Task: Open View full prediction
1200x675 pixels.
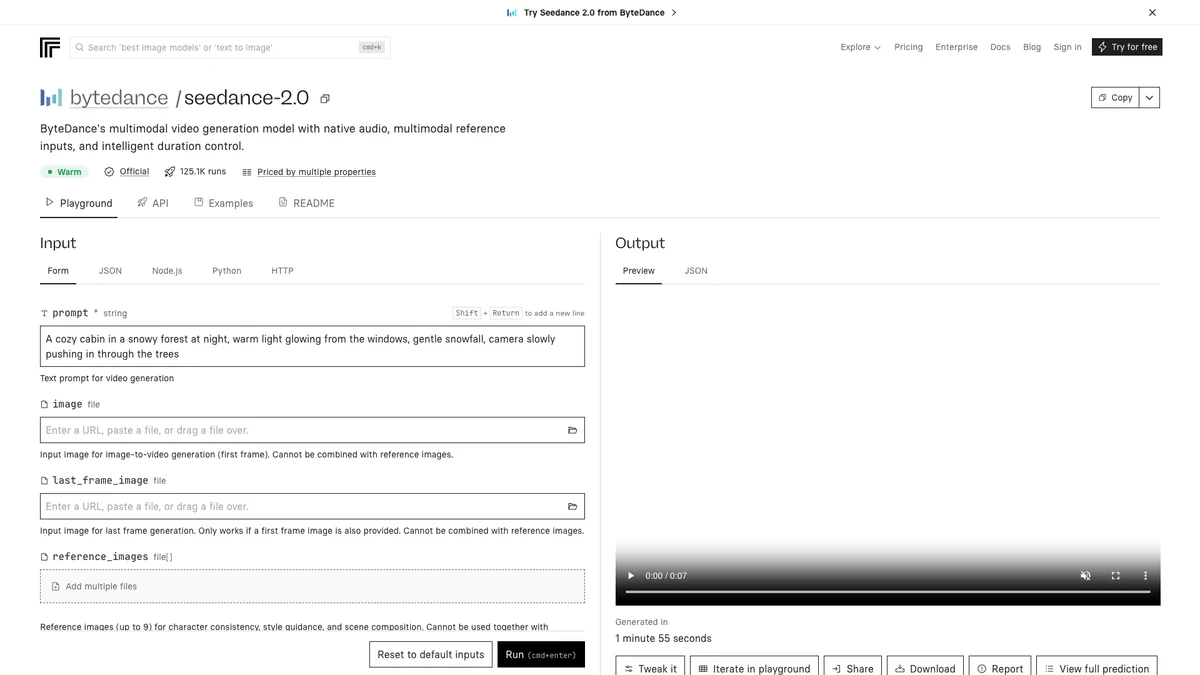Action: (1097, 668)
